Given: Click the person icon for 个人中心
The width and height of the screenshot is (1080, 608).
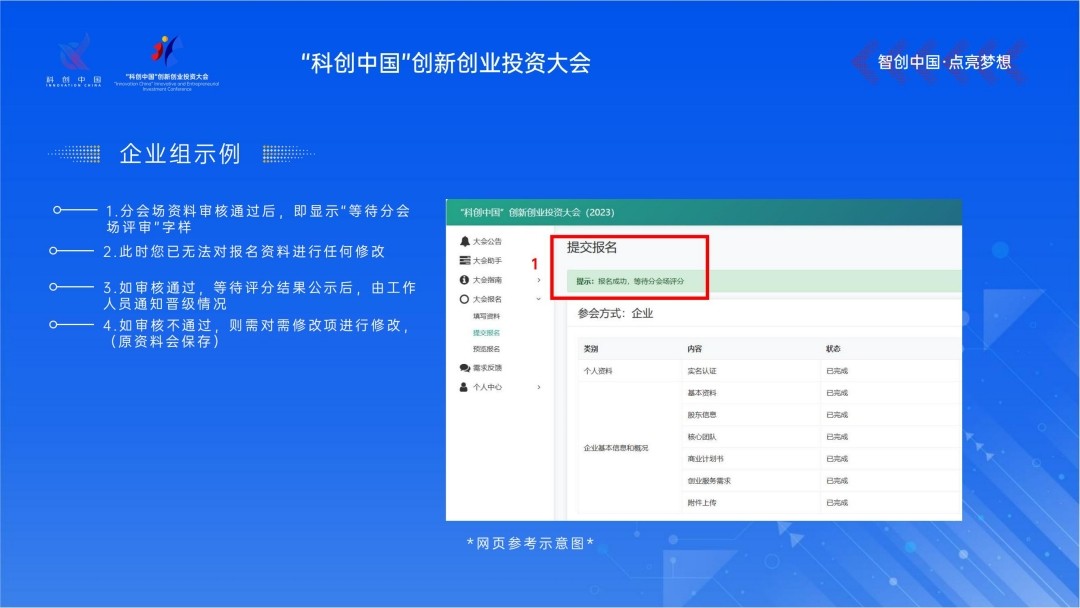Looking at the screenshot, I should point(464,387).
